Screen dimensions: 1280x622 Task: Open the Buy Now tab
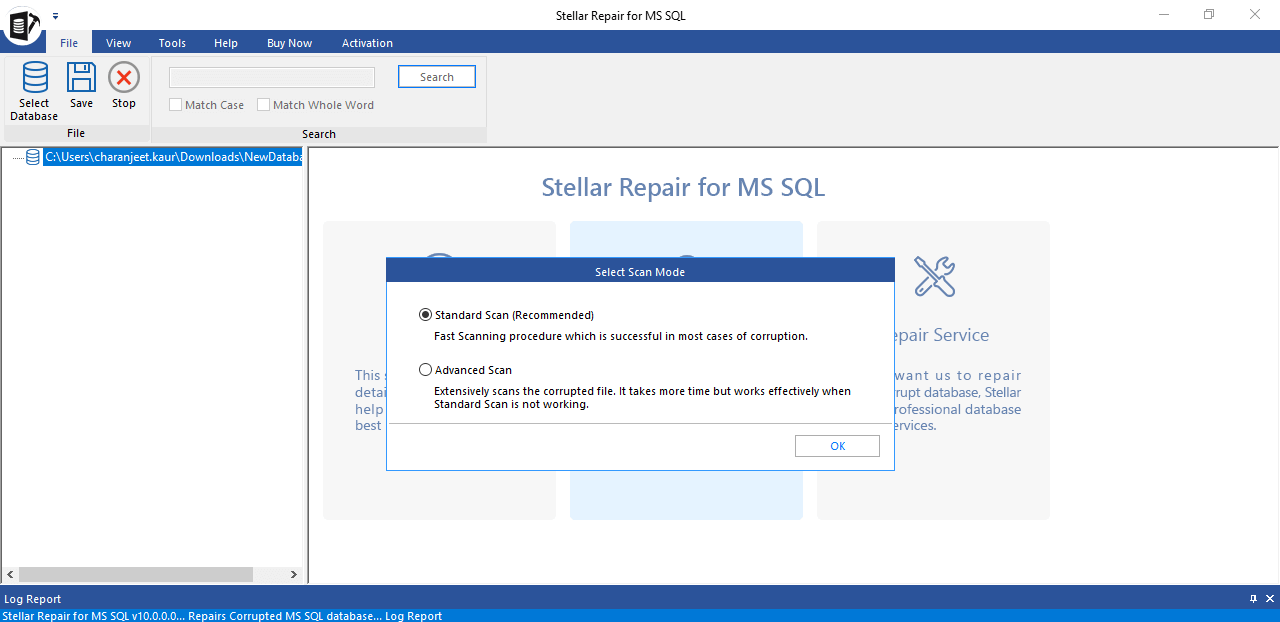pos(290,43)
